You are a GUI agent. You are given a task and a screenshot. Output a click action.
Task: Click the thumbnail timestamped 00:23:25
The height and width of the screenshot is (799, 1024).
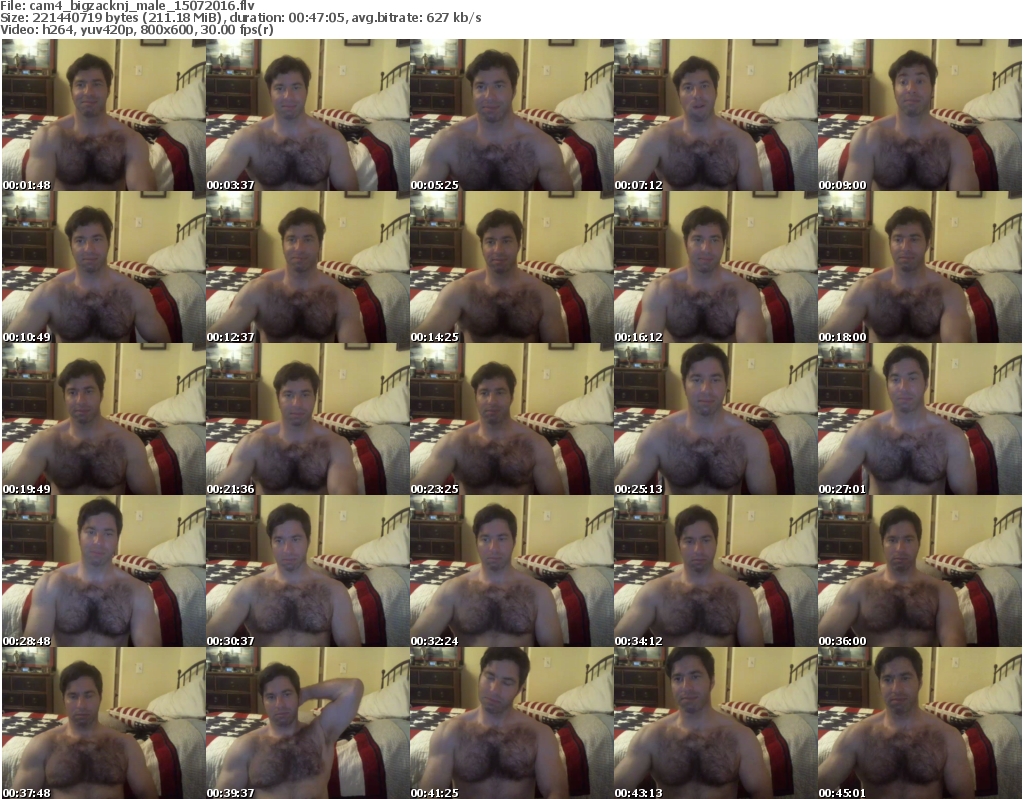(x=511, y=419)
